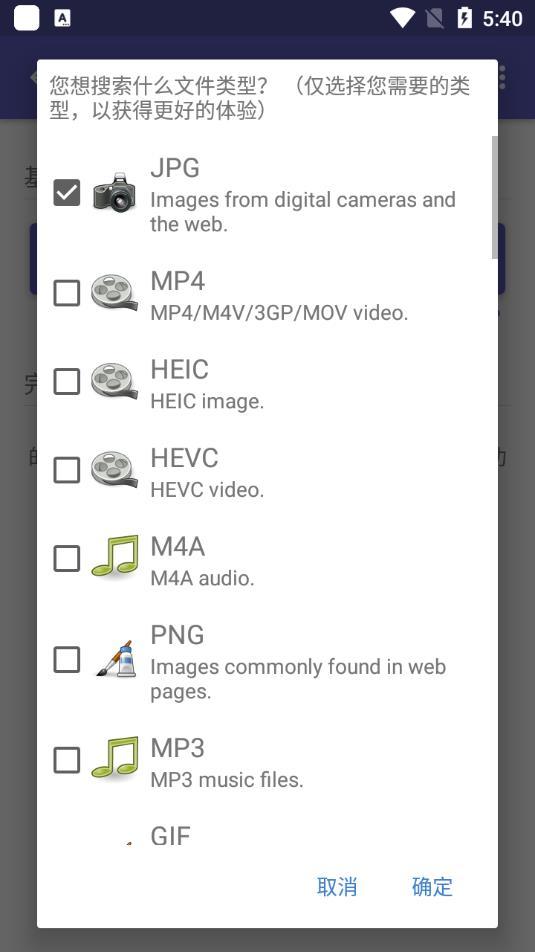Screen dimensions: 535x952
Task: Tap the MP4 film reel icon
Action: pos(115,293)
